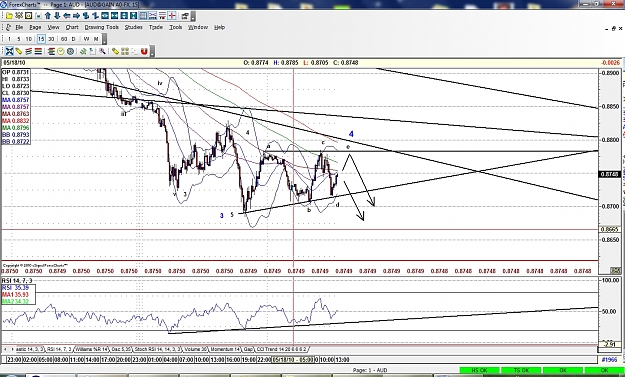The image size is (625, 377).
Task: Select the 5 minute interval
Action: pos(19,39)
